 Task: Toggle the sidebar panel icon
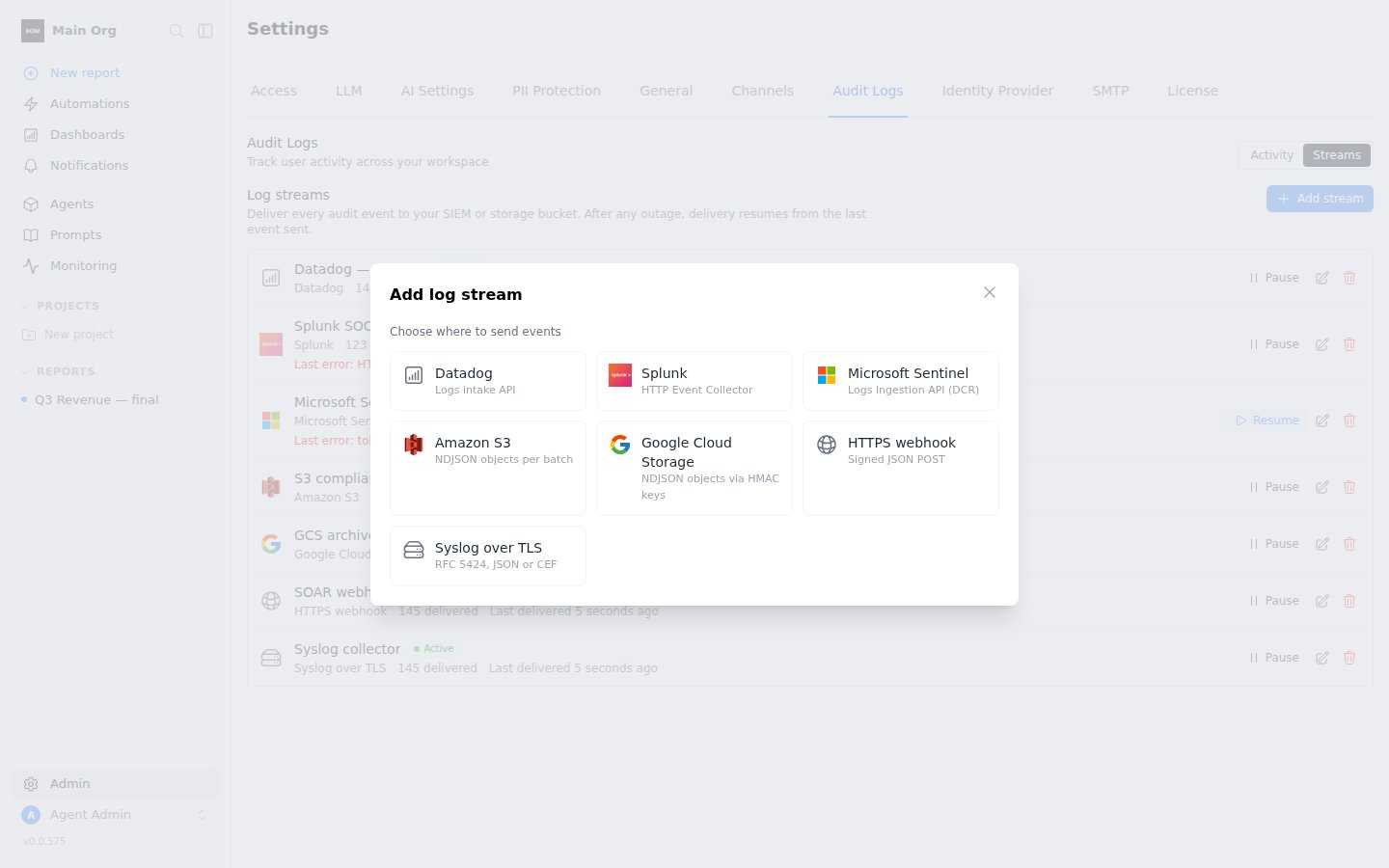pos(205,31)
